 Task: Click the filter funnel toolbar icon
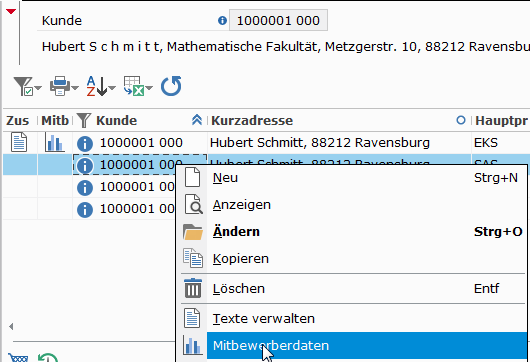click(23, 86)
